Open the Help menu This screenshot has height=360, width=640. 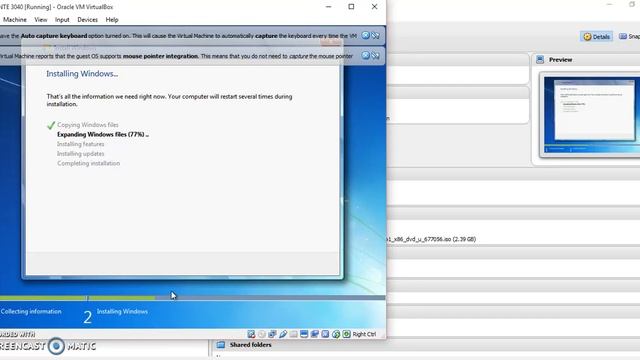(x=112, y=20)
